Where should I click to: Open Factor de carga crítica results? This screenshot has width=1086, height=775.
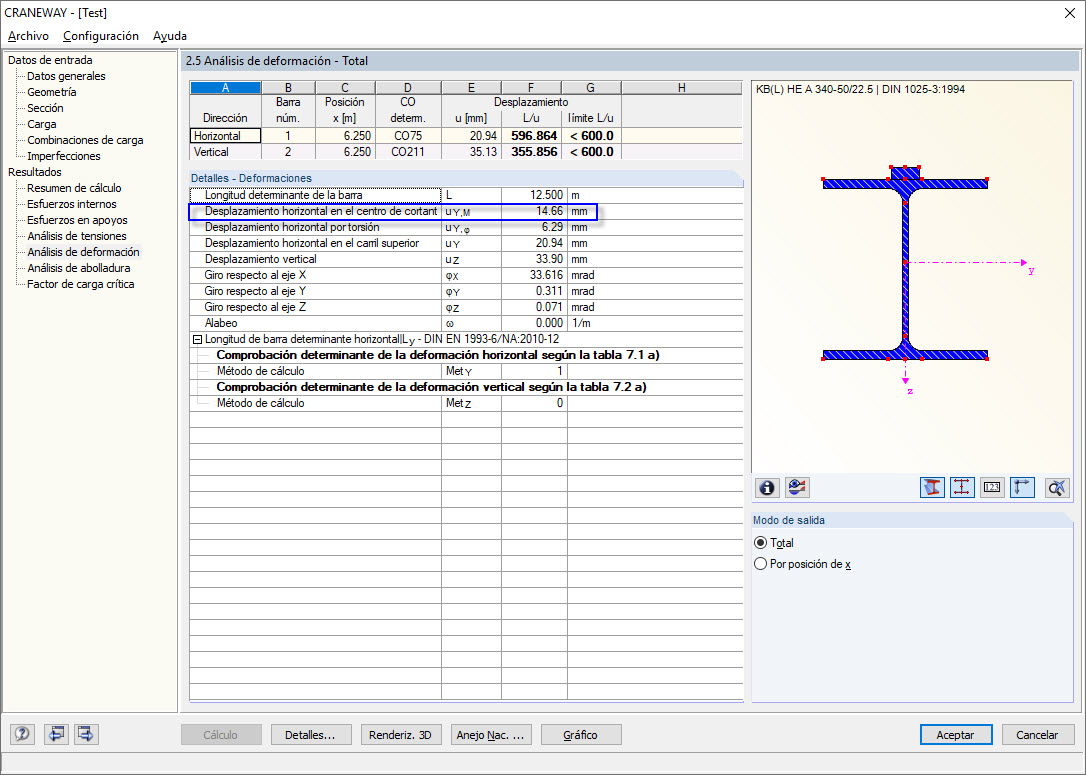pos(80,284)
